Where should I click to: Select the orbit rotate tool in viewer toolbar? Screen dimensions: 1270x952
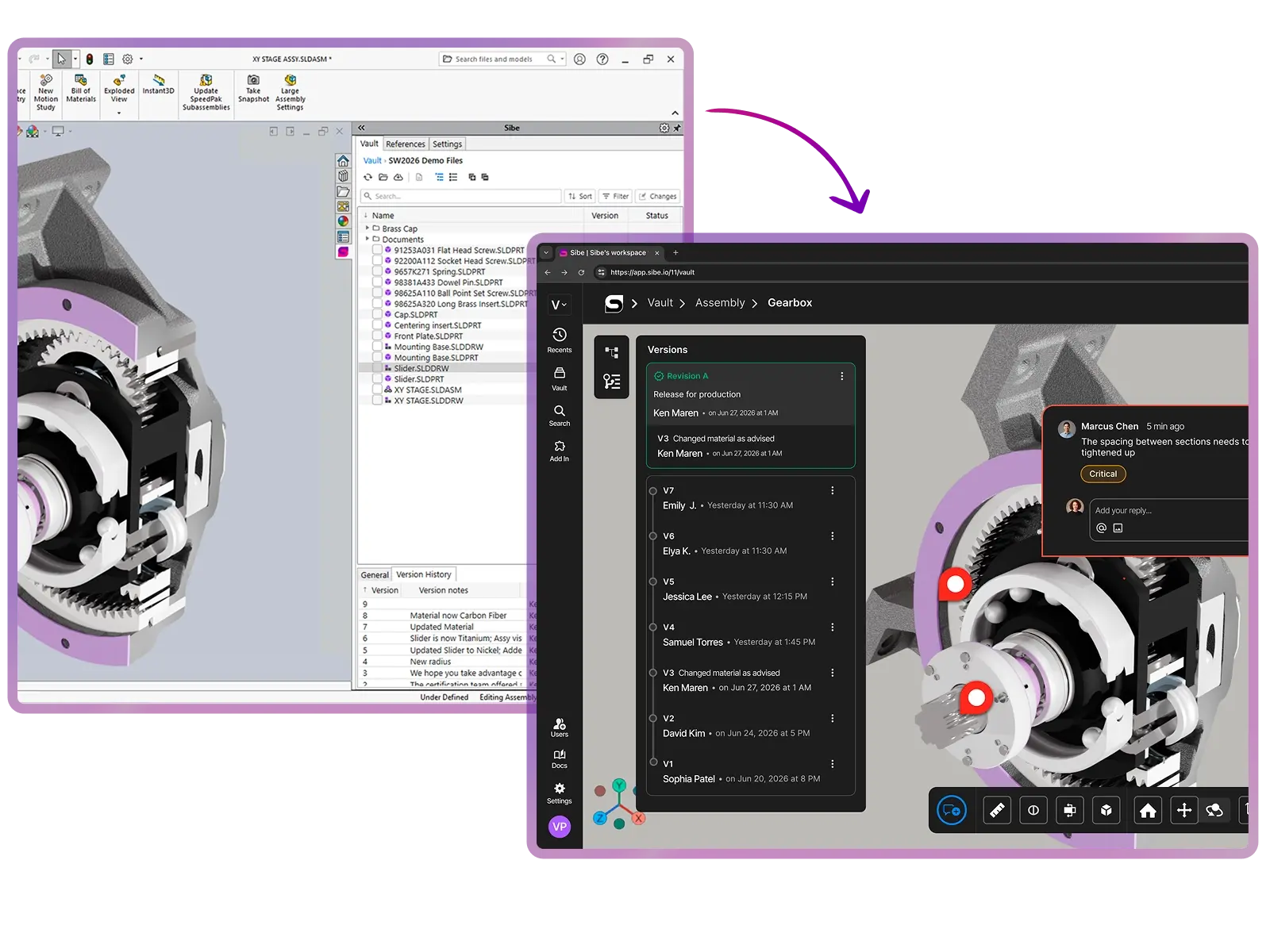point(1214,810)
